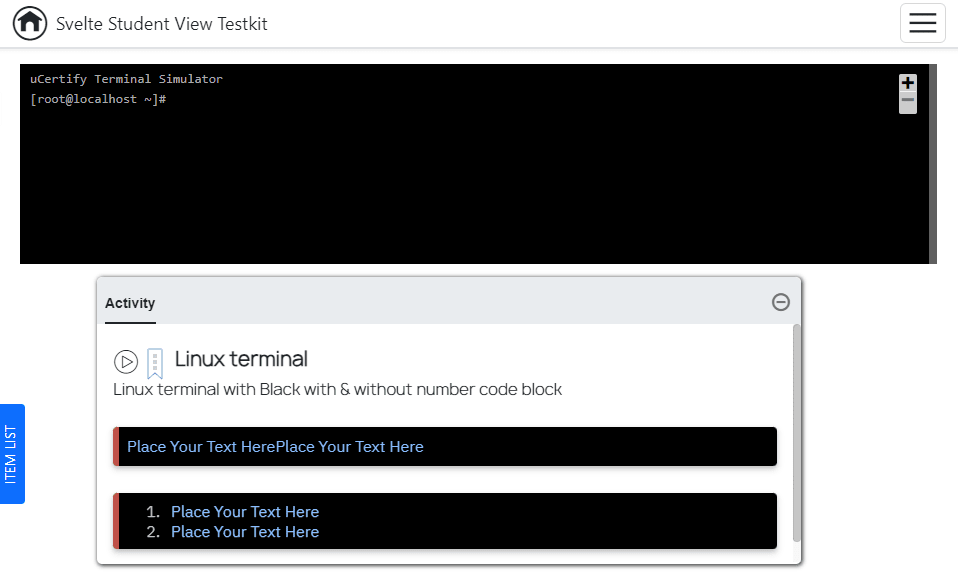
Task: Click the Linux terminal activity heading
Action: pos(240,360)
